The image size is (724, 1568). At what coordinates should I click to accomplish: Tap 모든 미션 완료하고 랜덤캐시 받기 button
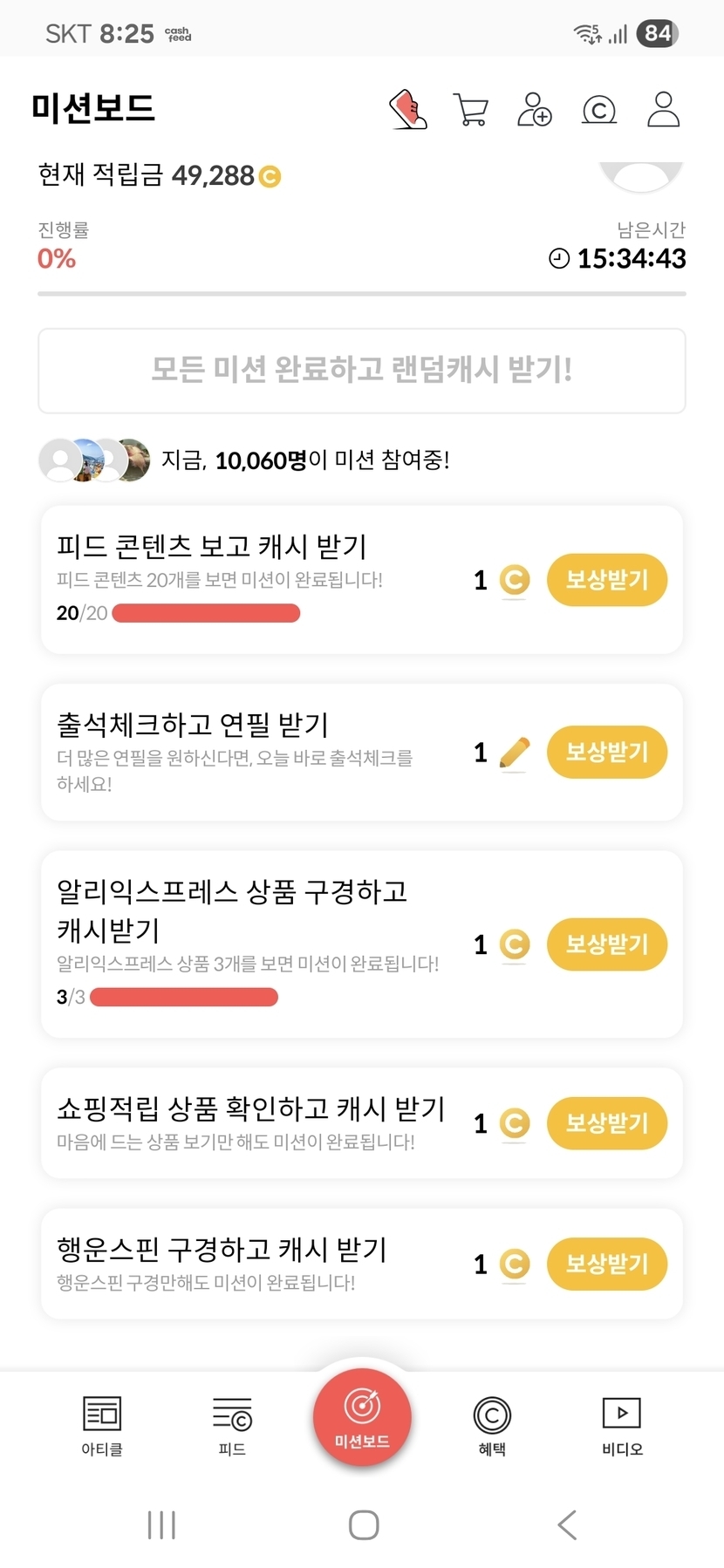(x=362, y=370)
